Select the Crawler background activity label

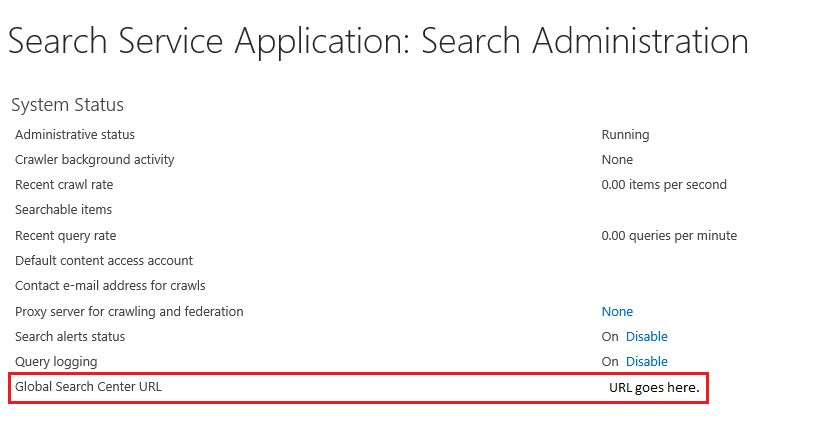click(x=95, y=160)
